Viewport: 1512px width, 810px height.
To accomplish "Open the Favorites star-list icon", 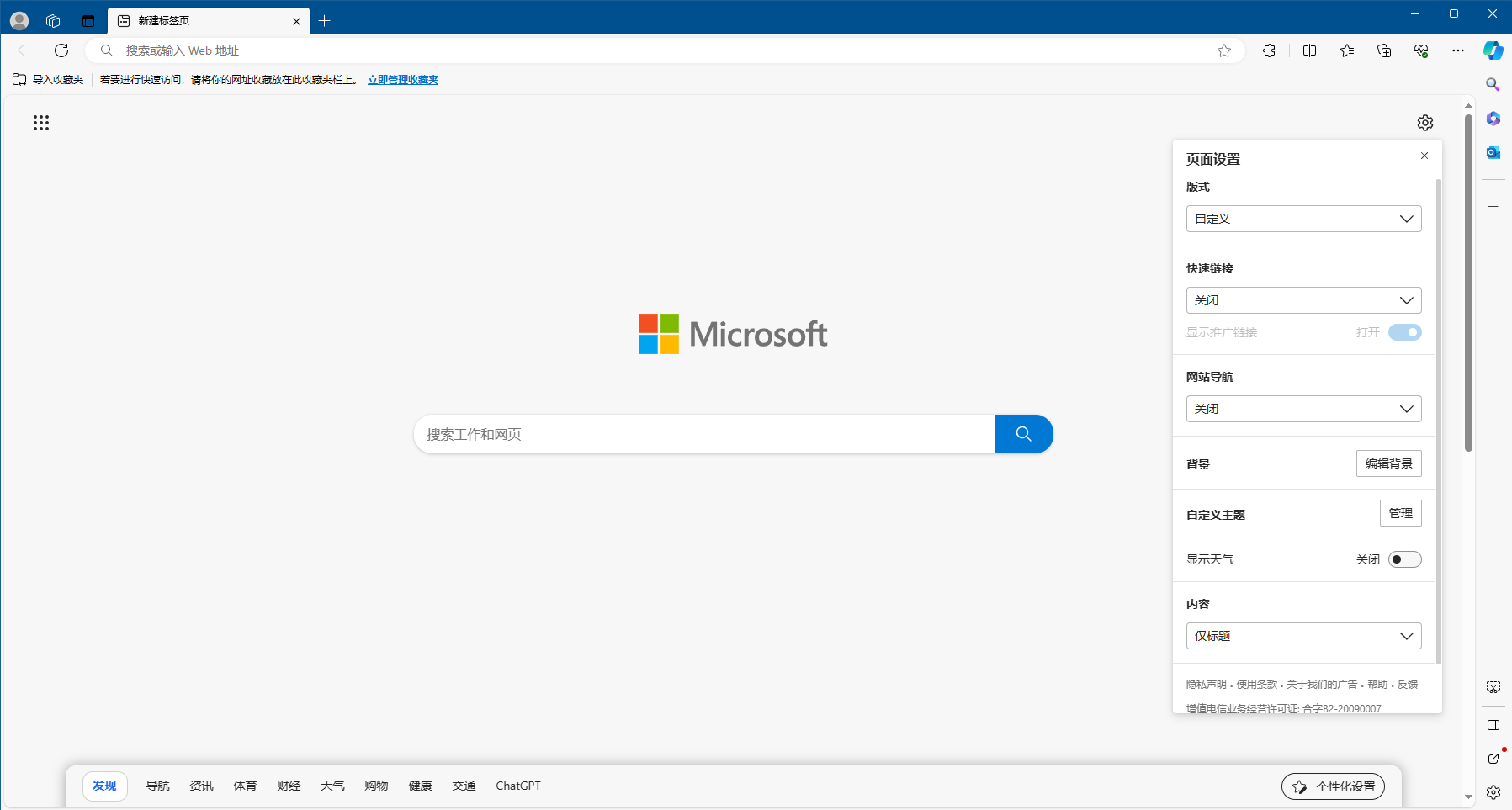I will [1347, 50].
